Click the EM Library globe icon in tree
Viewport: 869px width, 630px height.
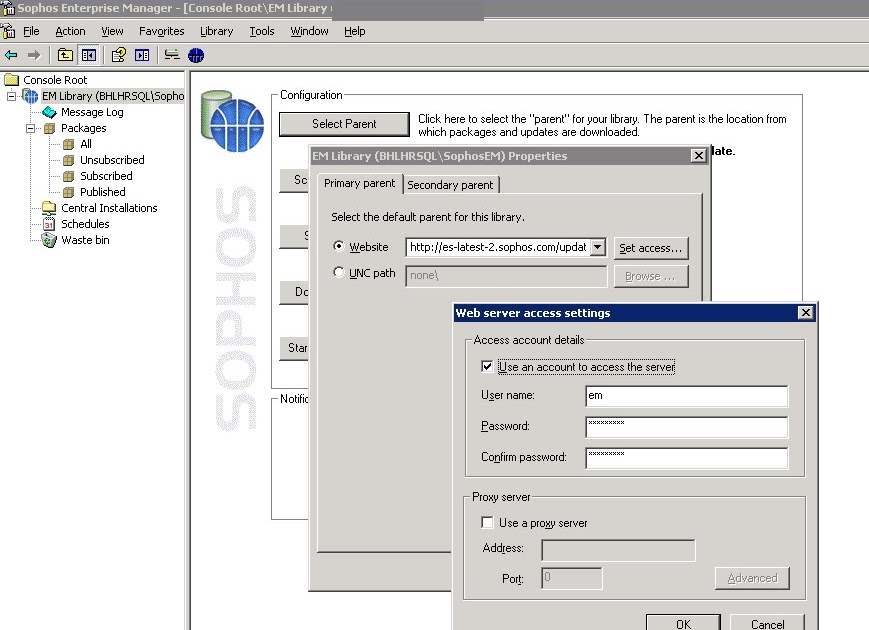click(x=30, y=96)
